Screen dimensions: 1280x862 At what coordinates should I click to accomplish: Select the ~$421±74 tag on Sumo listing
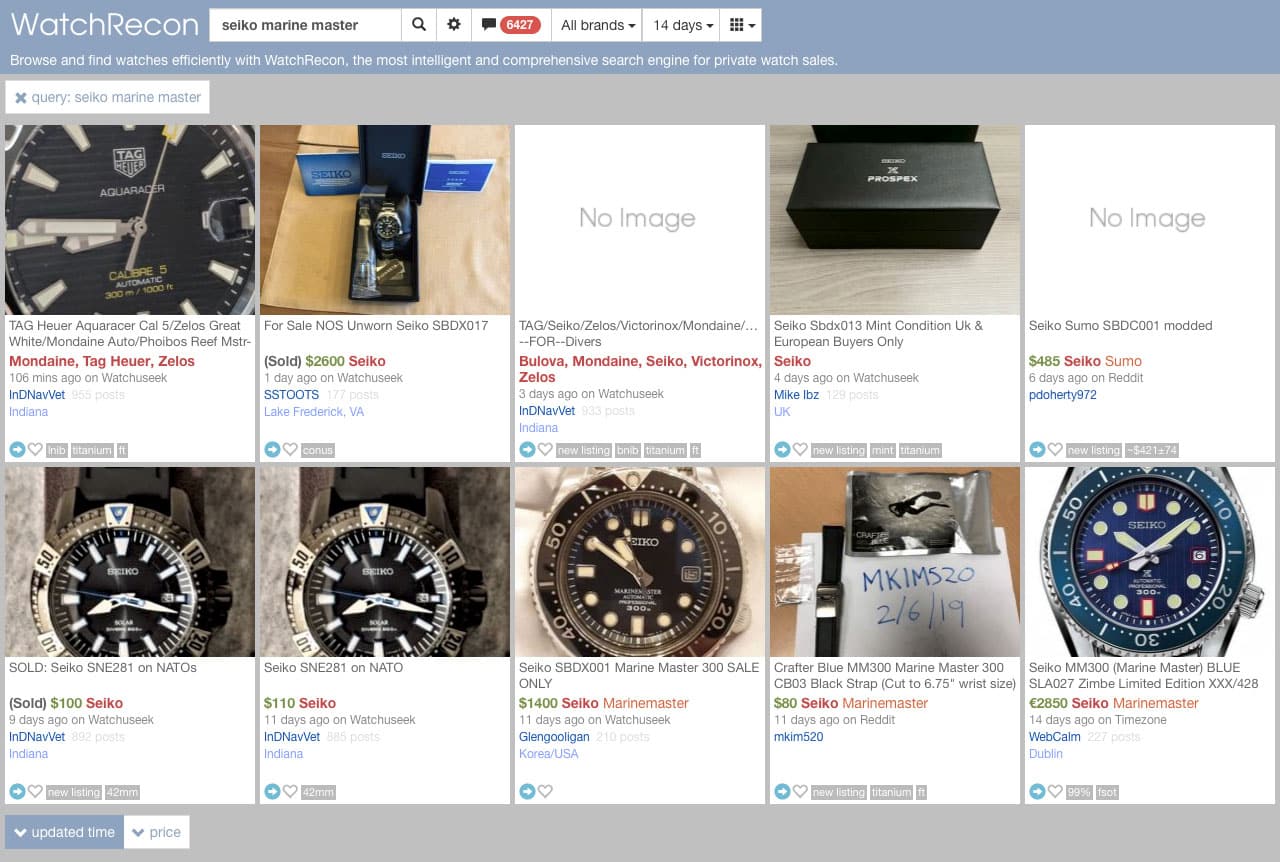(1151, 451)
